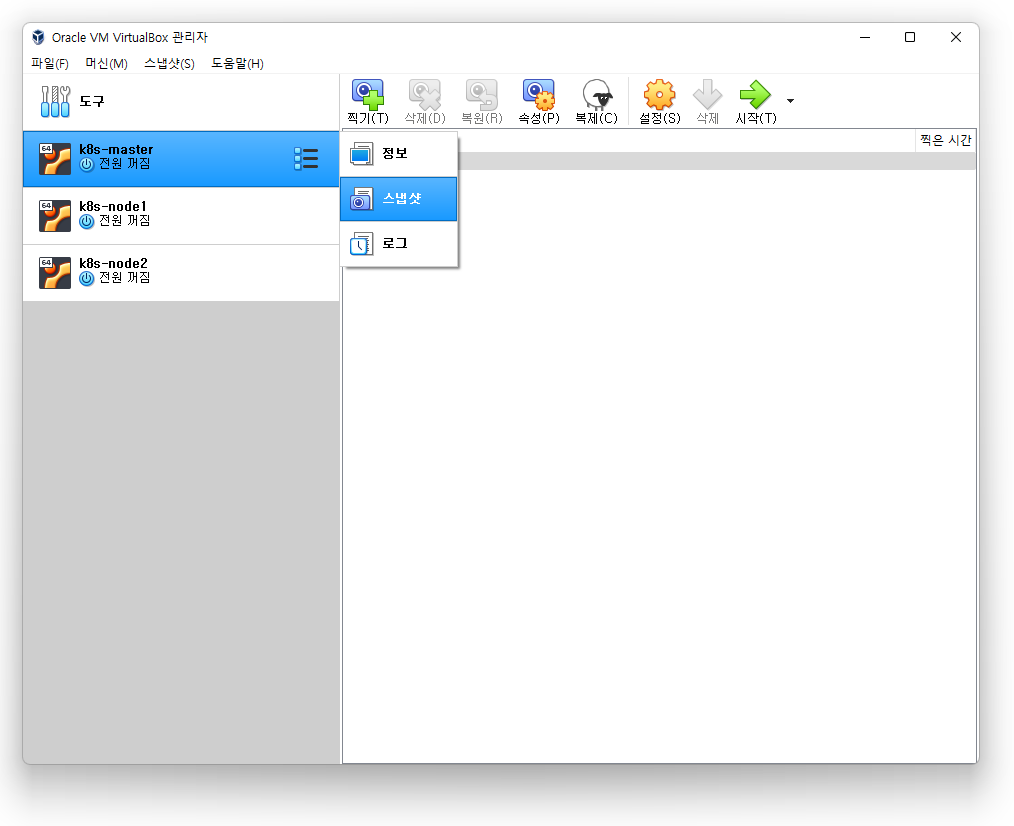Click the 복원(R) restore snapshot icon
The width and height of the screenshot is (1014, 826).
tap(482, 102)
